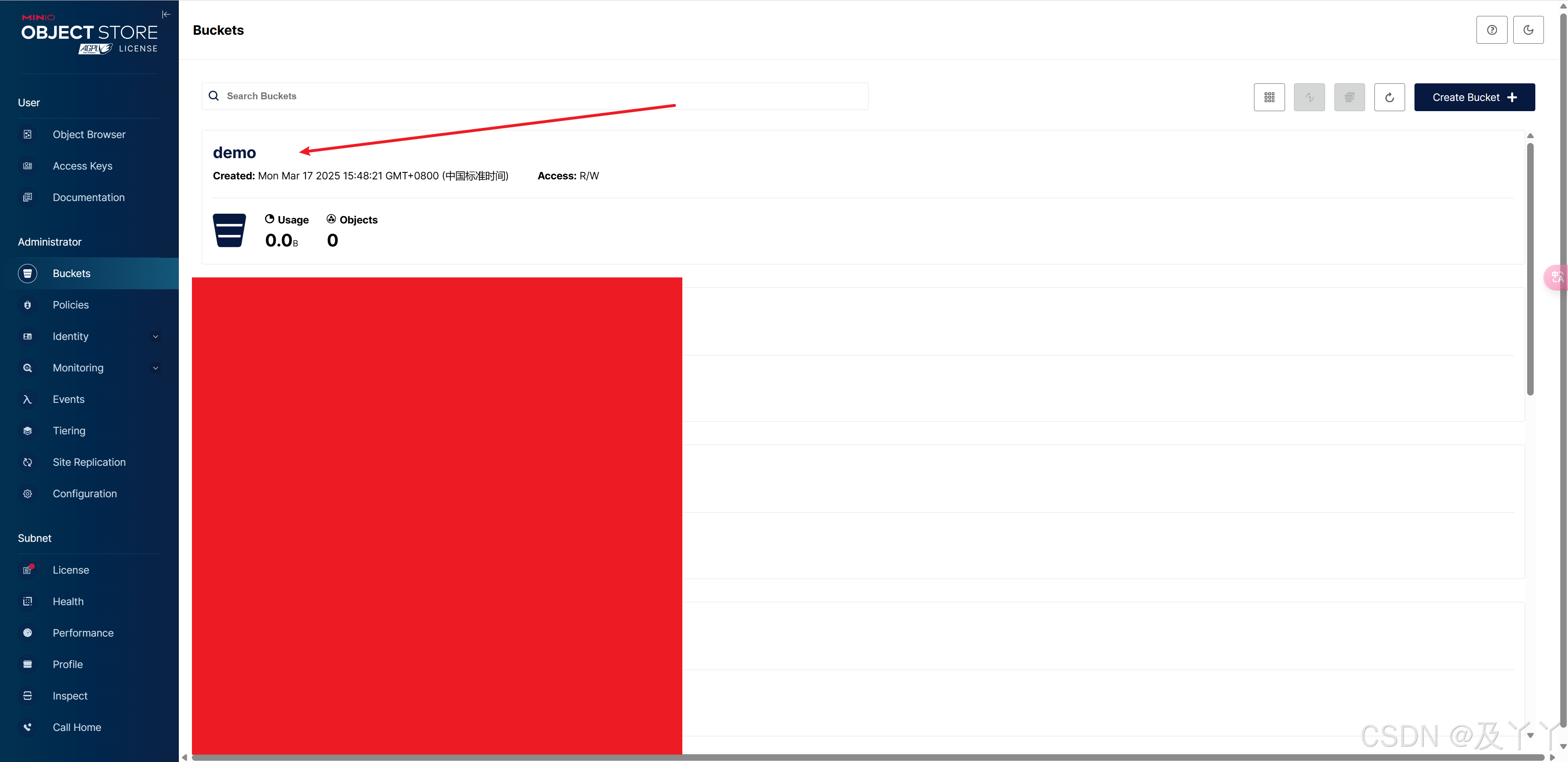Viewport: 1568px width, 762px height.
Task: Open Object Browser in the sidebar
Action: tap(89, 134)
